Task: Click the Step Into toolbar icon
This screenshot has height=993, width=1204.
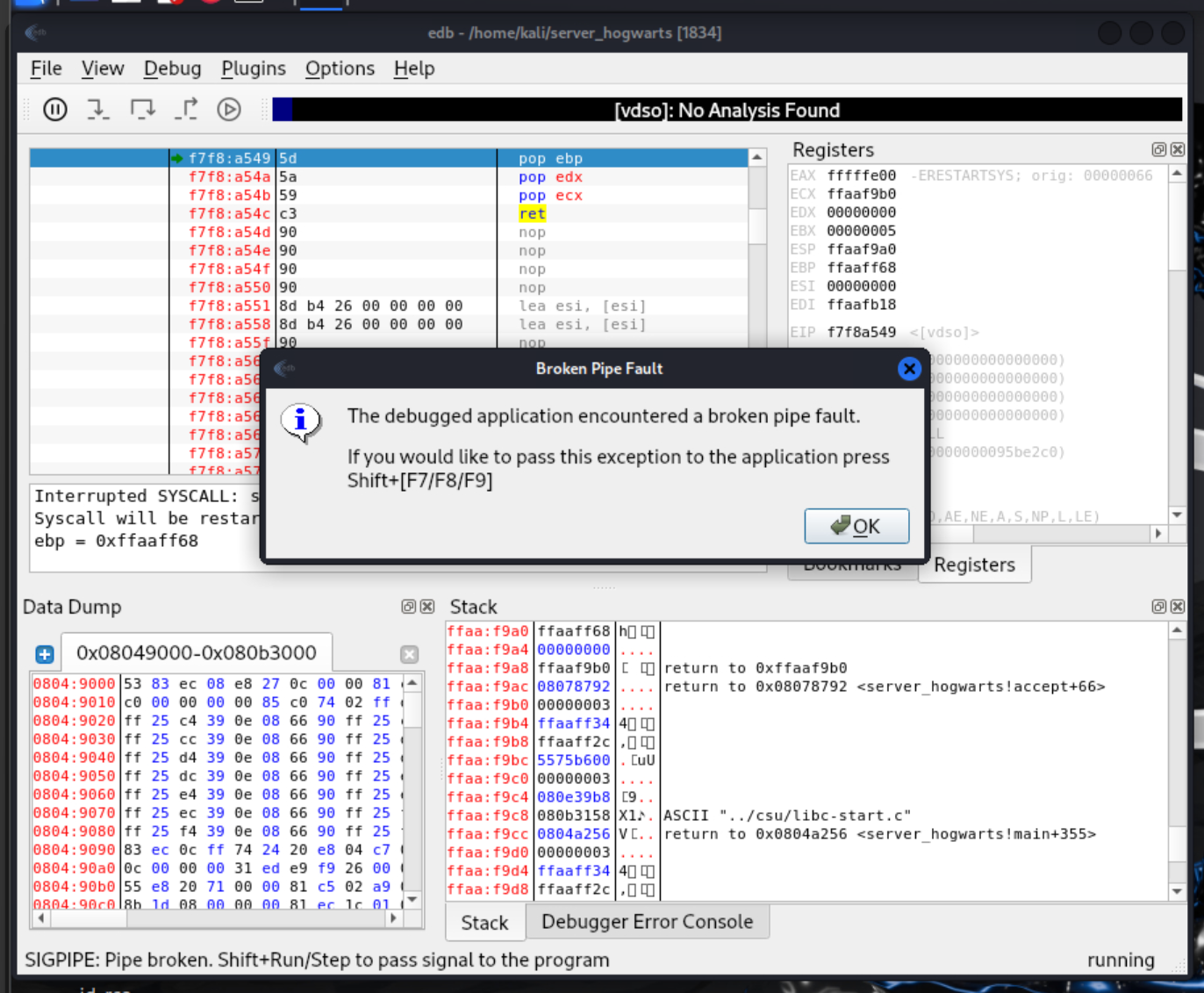Action: click(x=98, y=109)
